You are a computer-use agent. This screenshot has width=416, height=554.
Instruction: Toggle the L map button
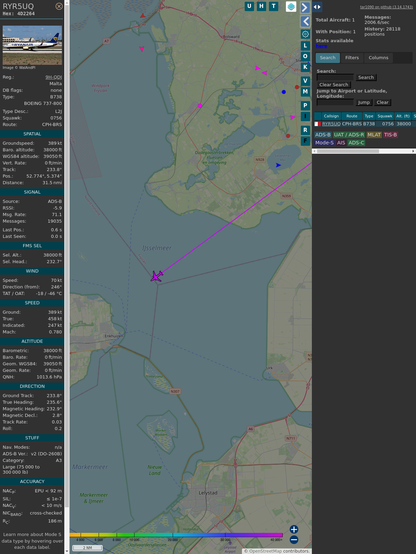pyautogui.click(x=305, y=46)
